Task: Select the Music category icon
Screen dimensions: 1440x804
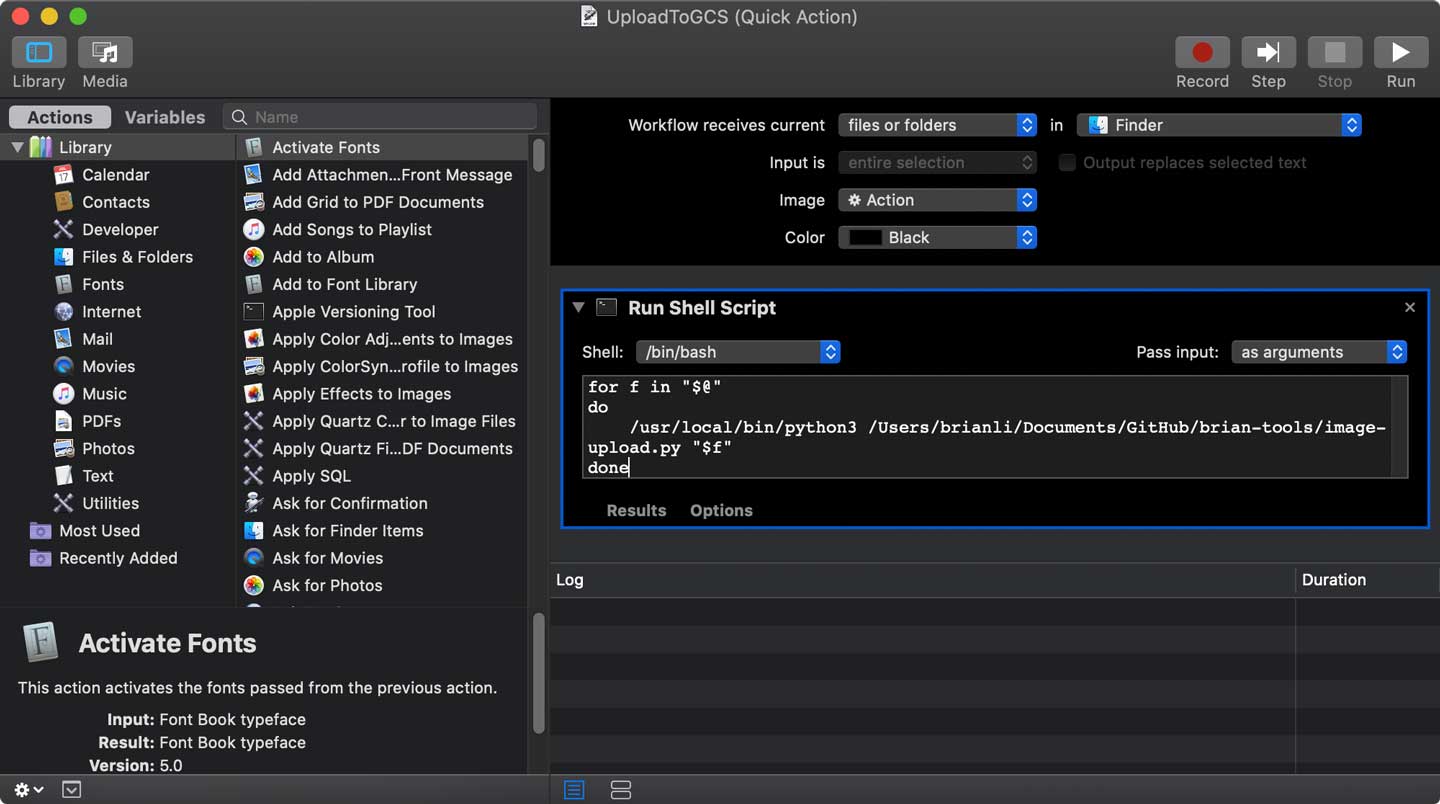Action: (64, 394)
